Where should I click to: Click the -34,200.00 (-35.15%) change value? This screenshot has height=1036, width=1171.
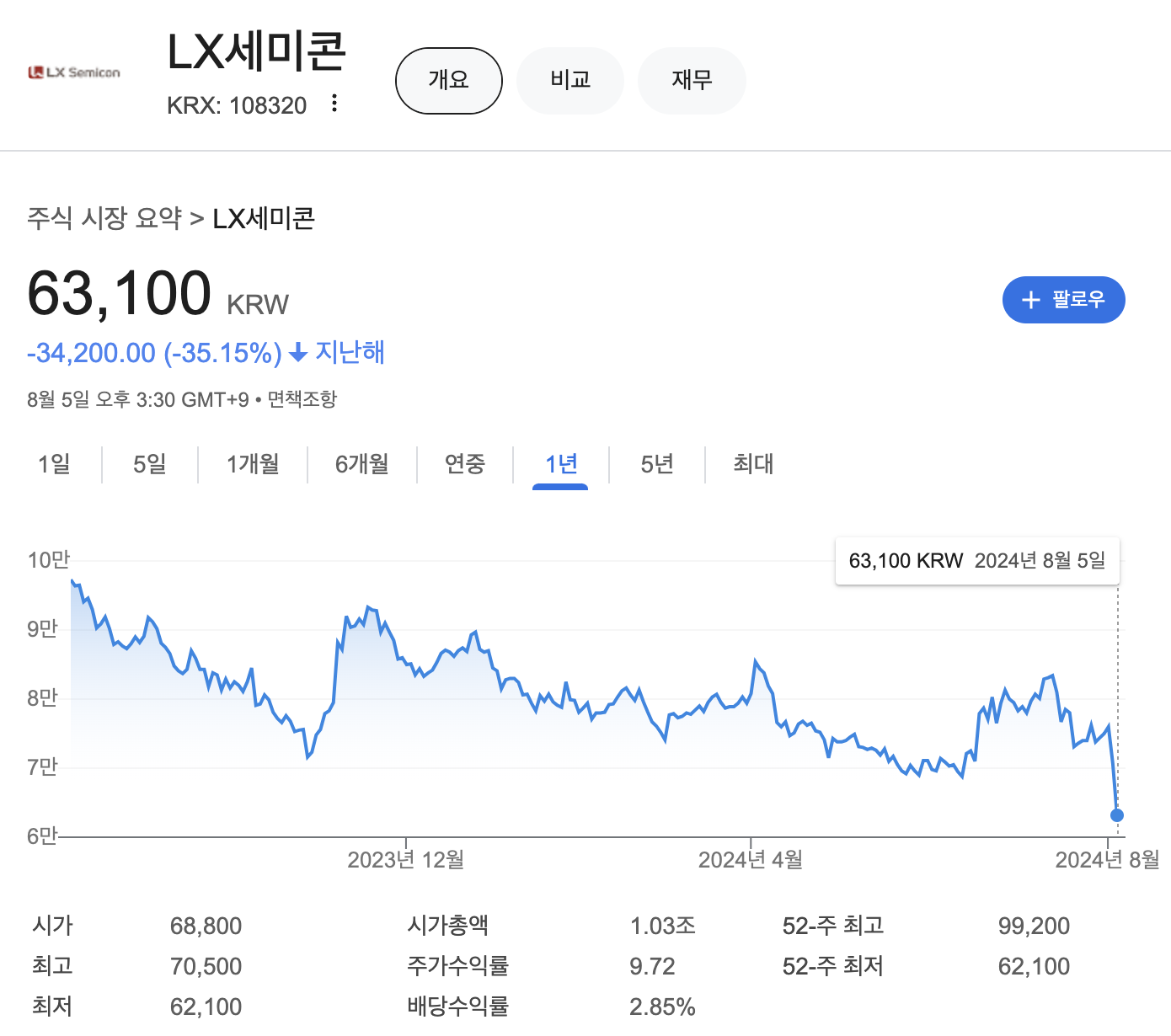click(x=154, y=353)
